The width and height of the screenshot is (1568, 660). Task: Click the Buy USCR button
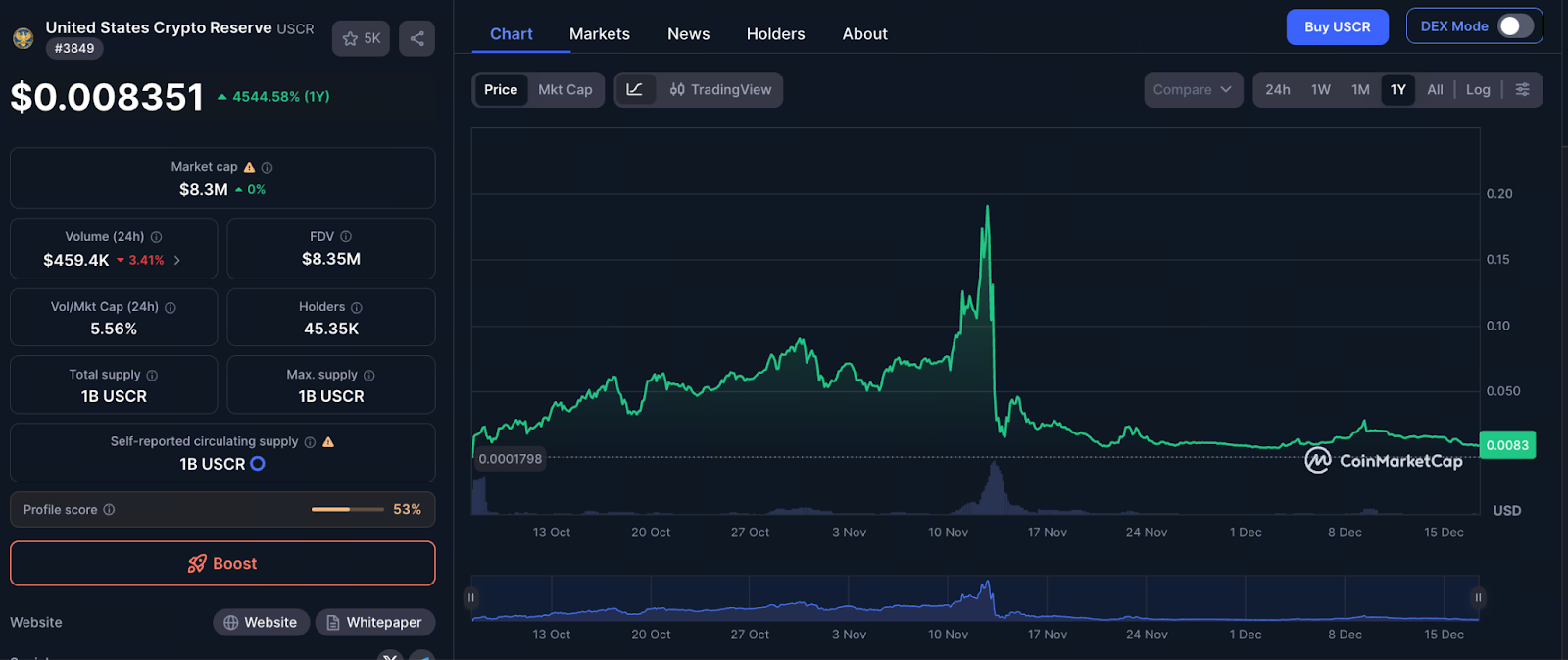[x=1337, y=26]
